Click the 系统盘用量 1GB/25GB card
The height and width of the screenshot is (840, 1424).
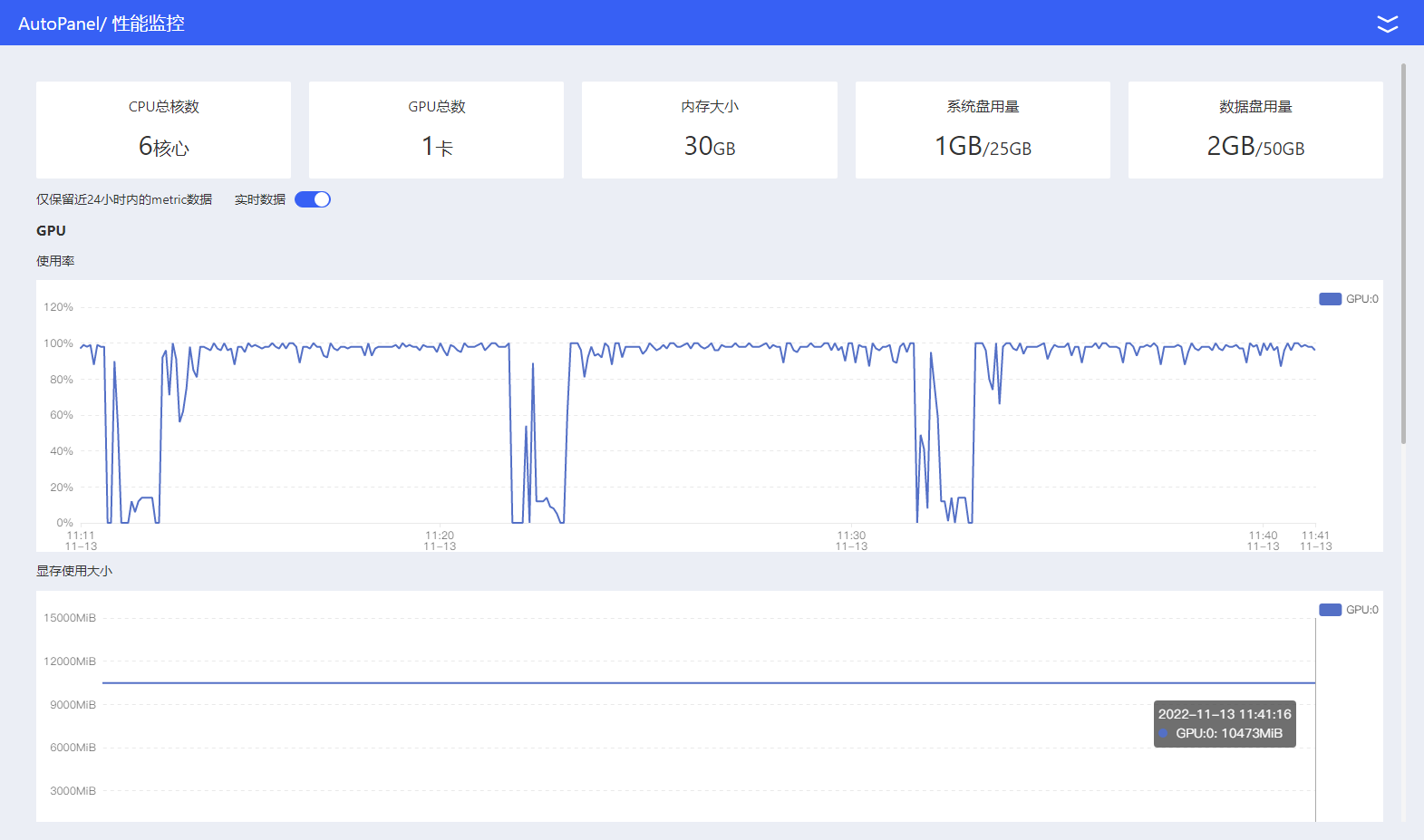[983, 130]
